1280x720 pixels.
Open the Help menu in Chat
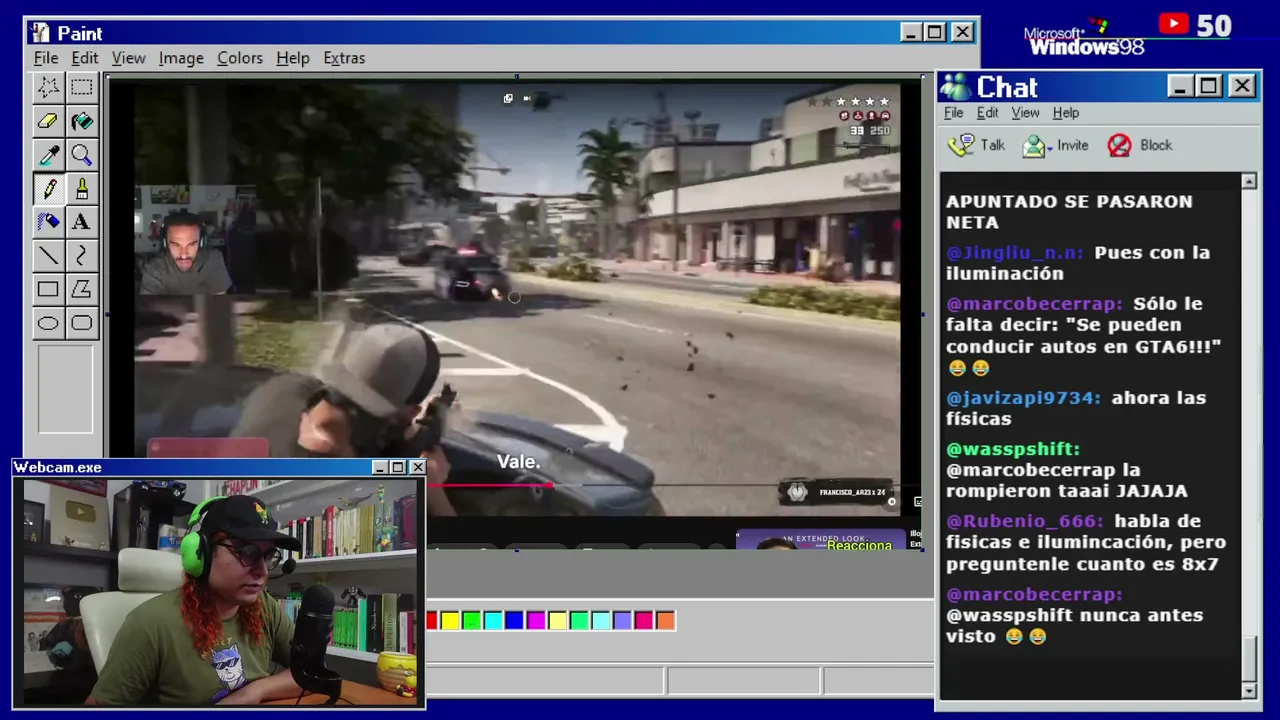[x=1066, y=113]
